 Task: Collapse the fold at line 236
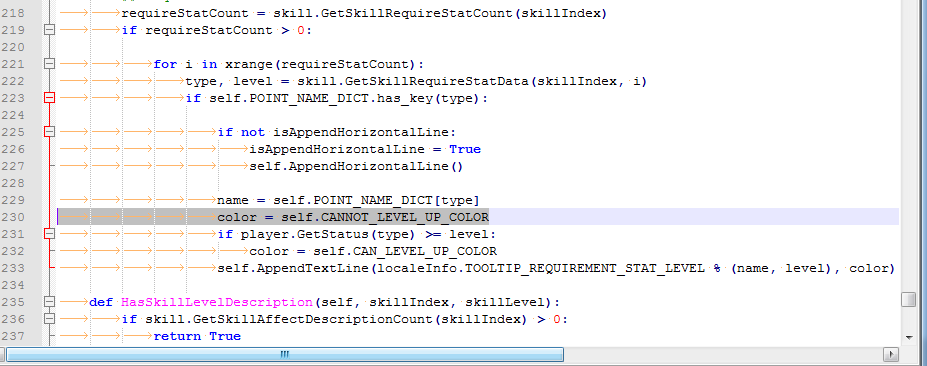point(50,319)
